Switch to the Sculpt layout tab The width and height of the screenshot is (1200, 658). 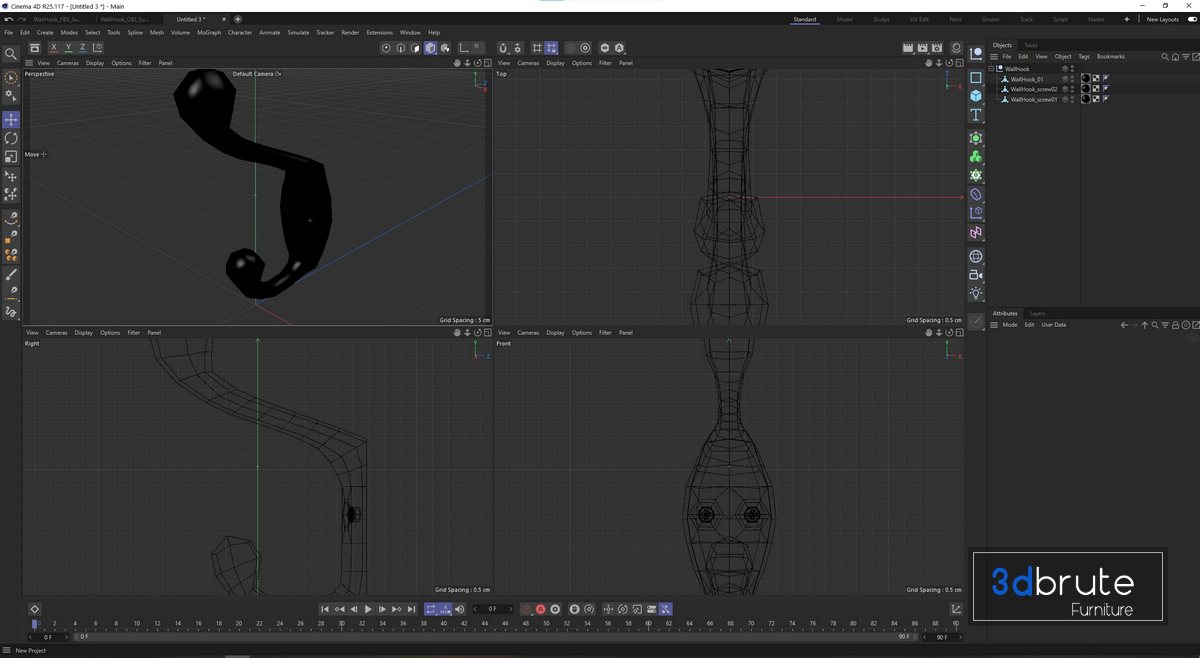pyautogui.click(x=881, y=19)
